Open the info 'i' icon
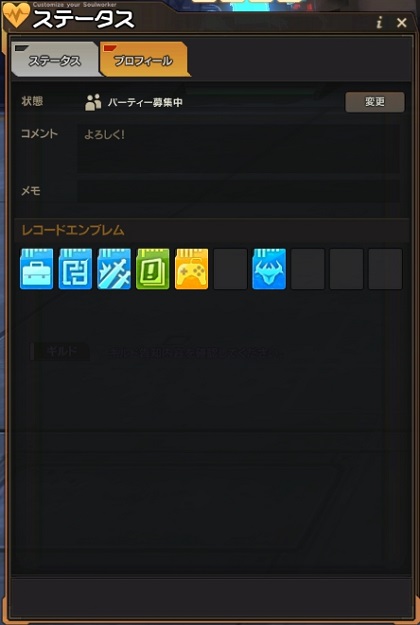420x625 pixels. (379, 23)
